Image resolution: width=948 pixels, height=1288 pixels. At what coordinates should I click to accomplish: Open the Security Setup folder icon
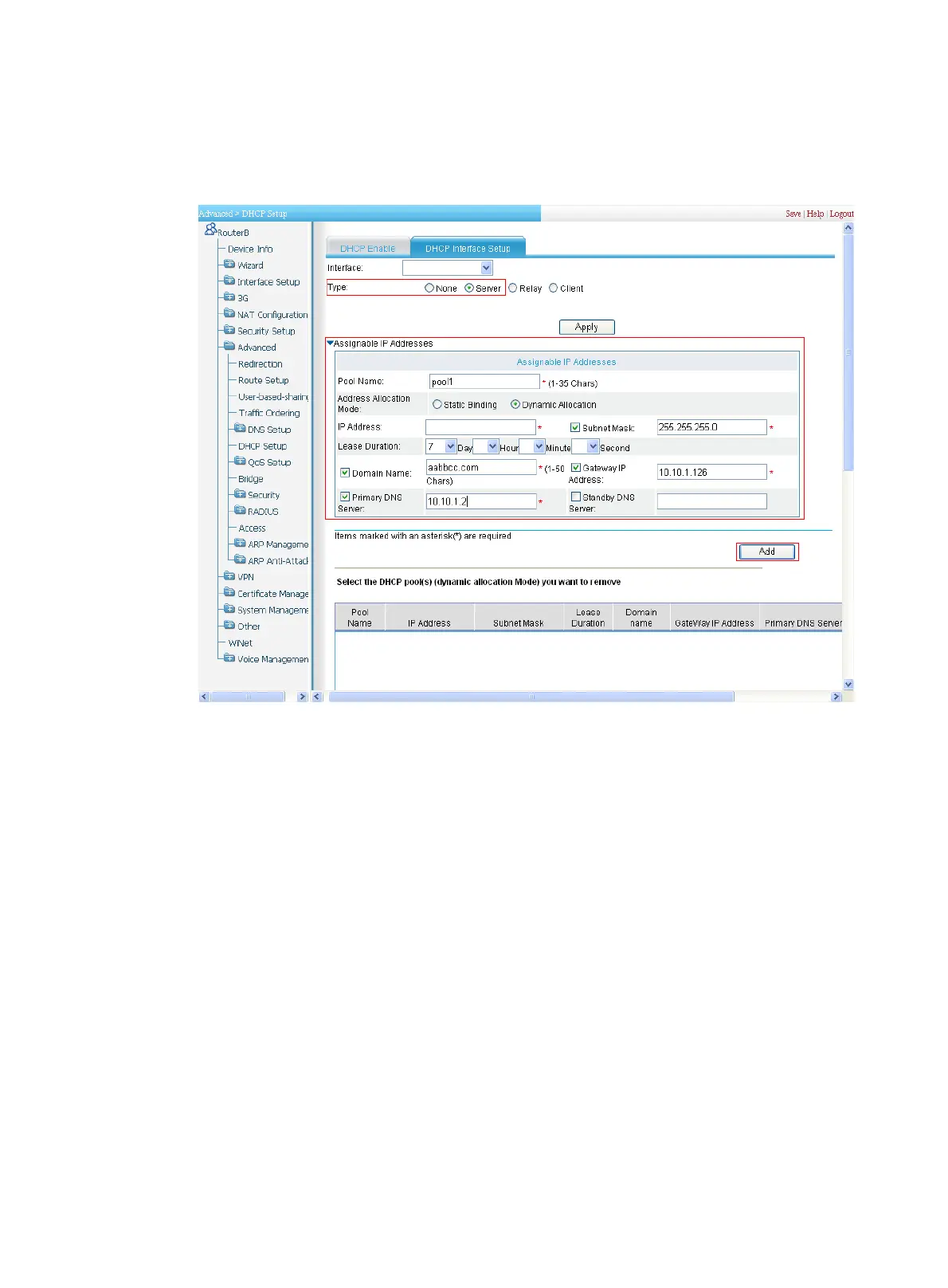[229, 330]
